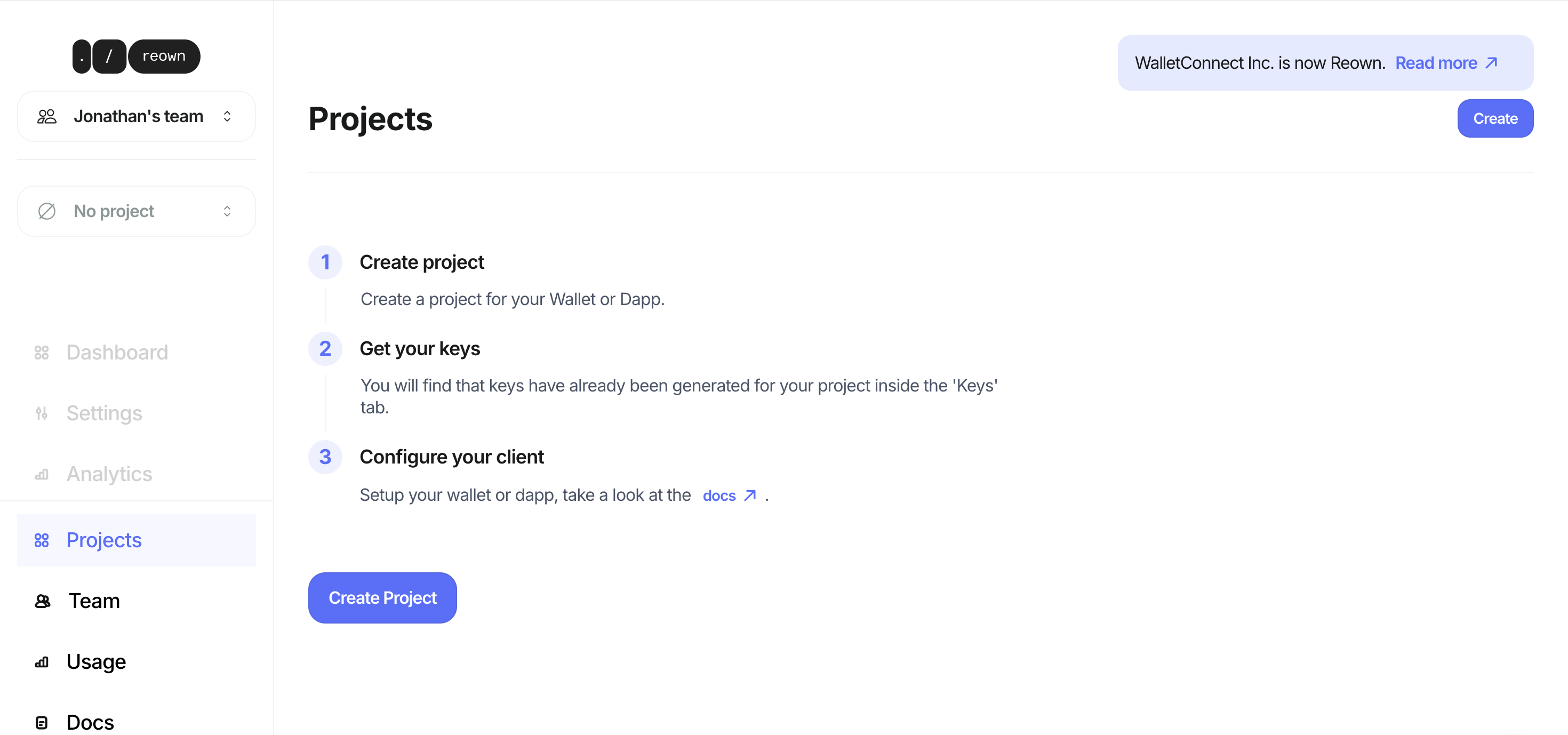The image size is (1568, 735).
Task: Open the Jonathan's team switcher dropdown
Action: pyautogui.click(x=138, y=116)
